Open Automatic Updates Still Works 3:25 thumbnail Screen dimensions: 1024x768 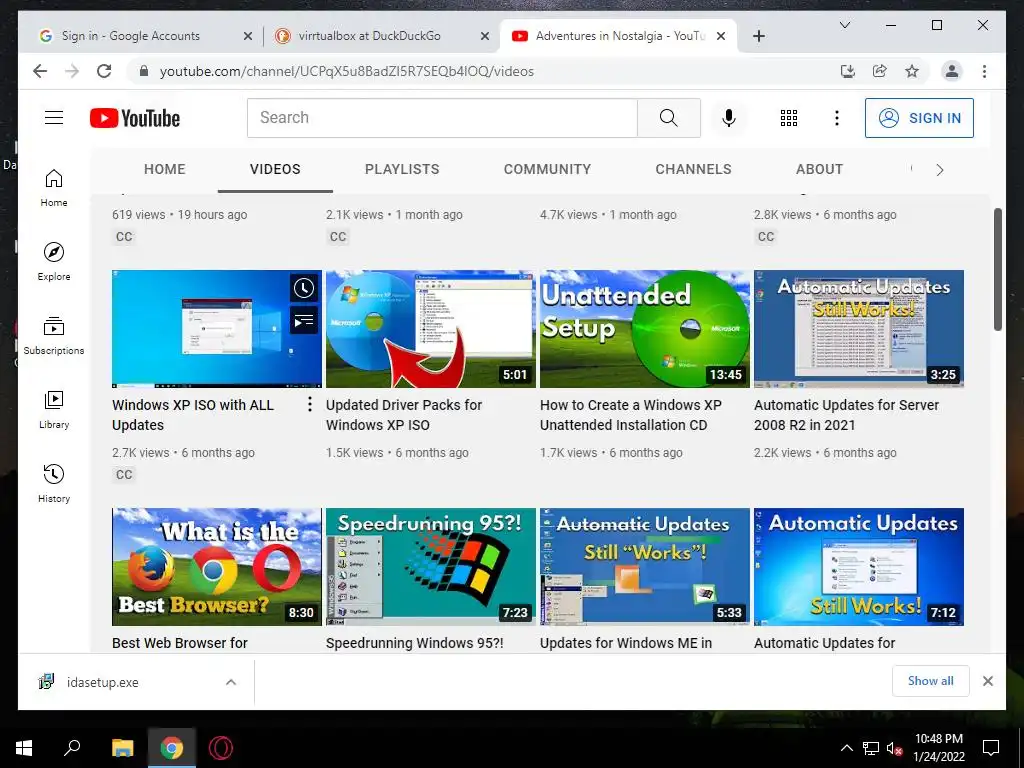click(859, 328)
